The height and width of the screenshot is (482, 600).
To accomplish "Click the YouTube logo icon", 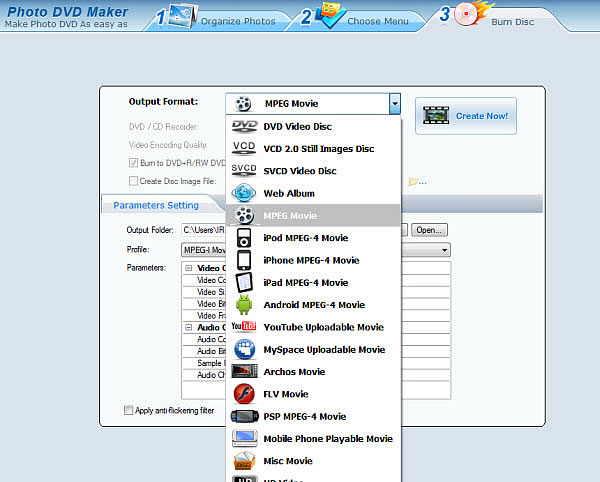I will 244,326.
